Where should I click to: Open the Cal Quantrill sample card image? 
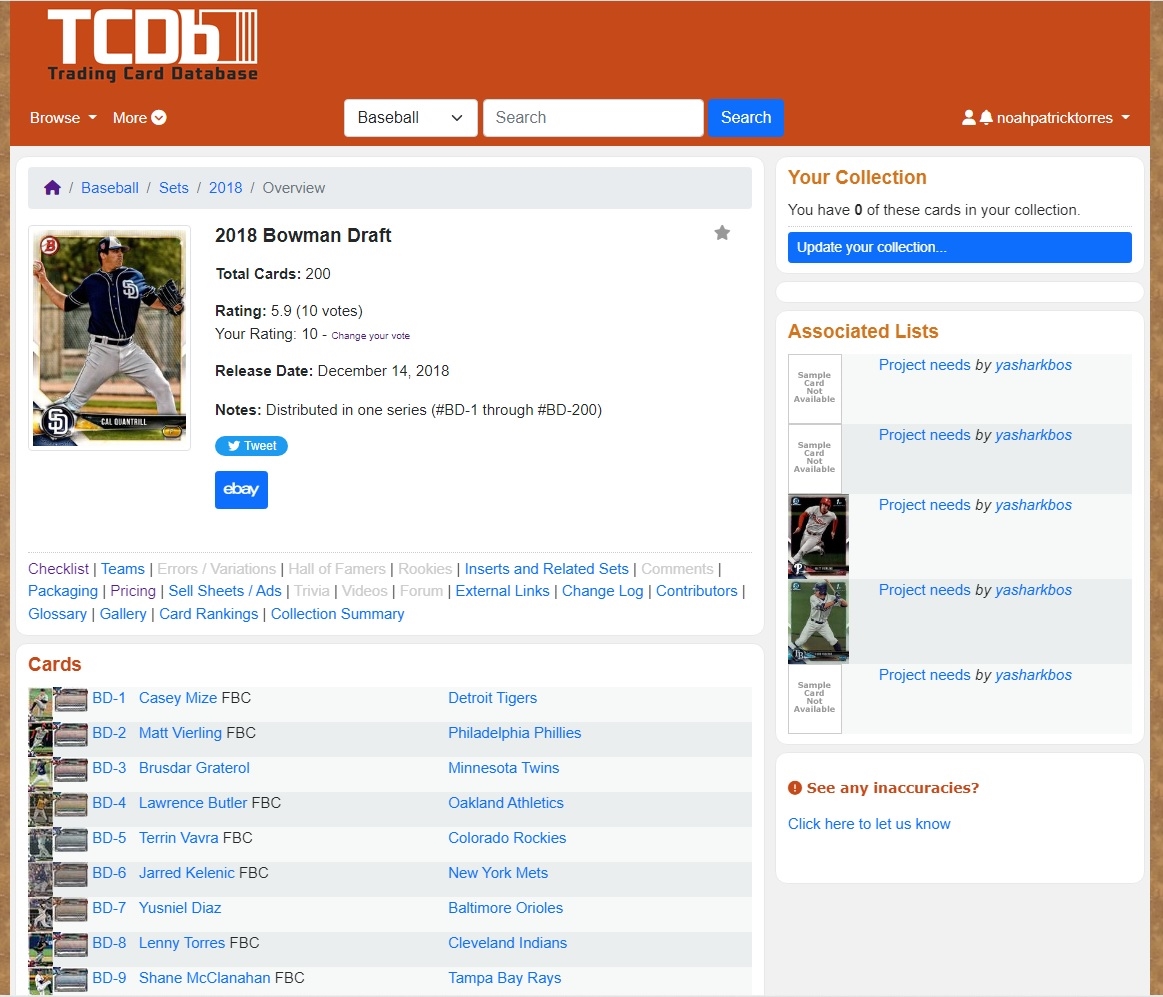pos(109,338)
